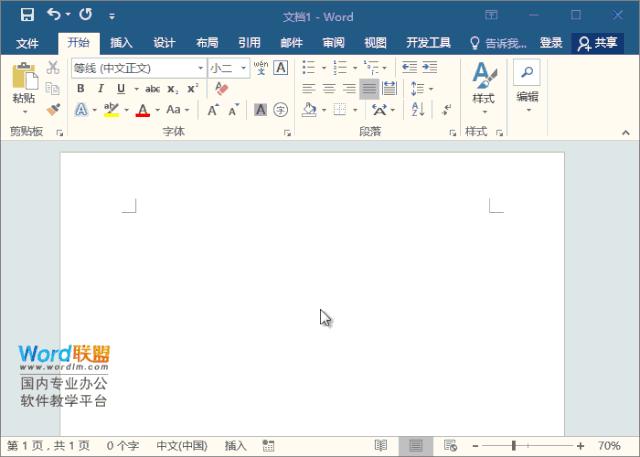Open Customize Quick Access Toolbar menu
640x457 pixels.
[x=112, y=16]
